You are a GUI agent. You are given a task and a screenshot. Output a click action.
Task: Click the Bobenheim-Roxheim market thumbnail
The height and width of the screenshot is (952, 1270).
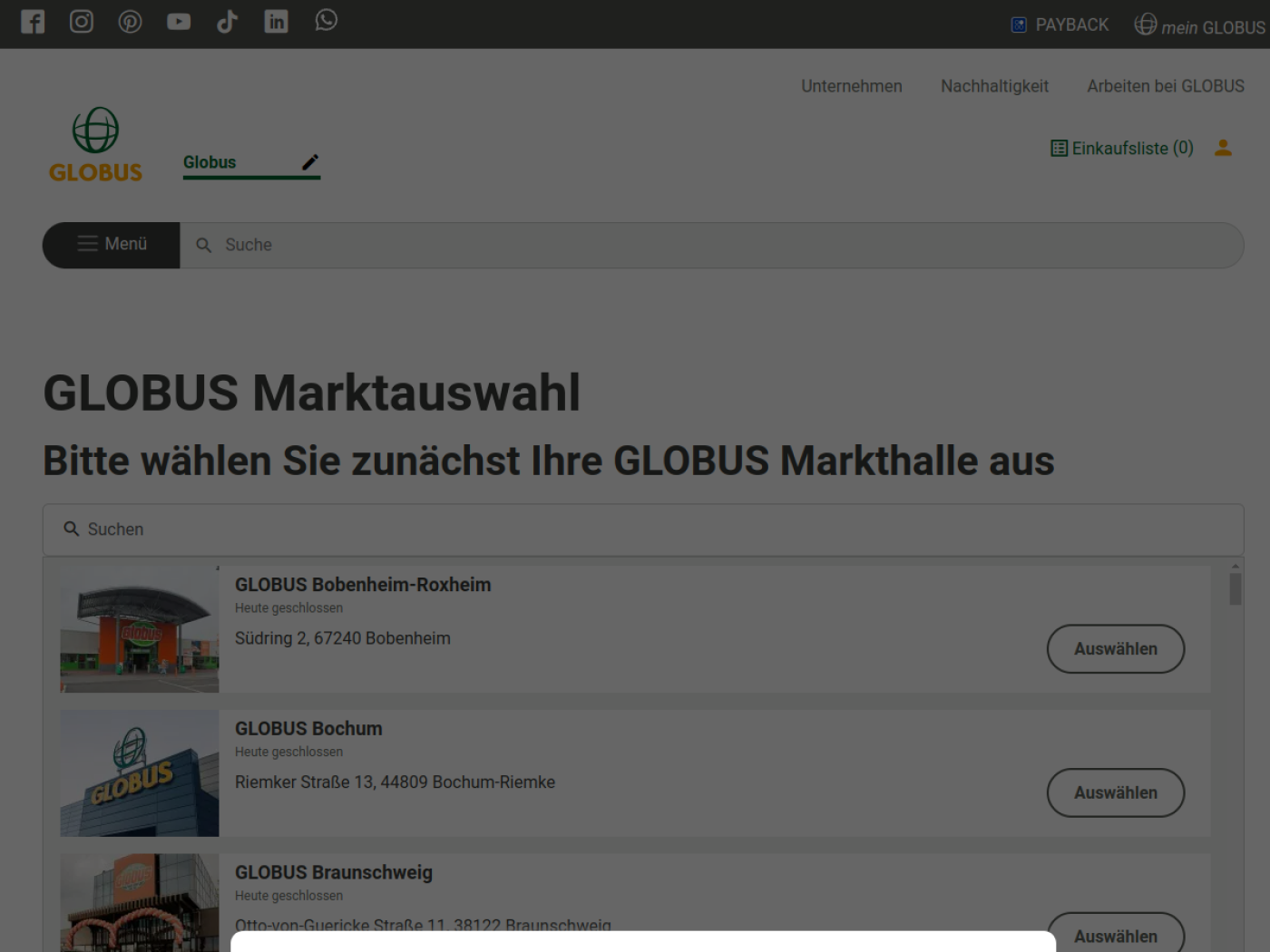(x=140, y=629)
